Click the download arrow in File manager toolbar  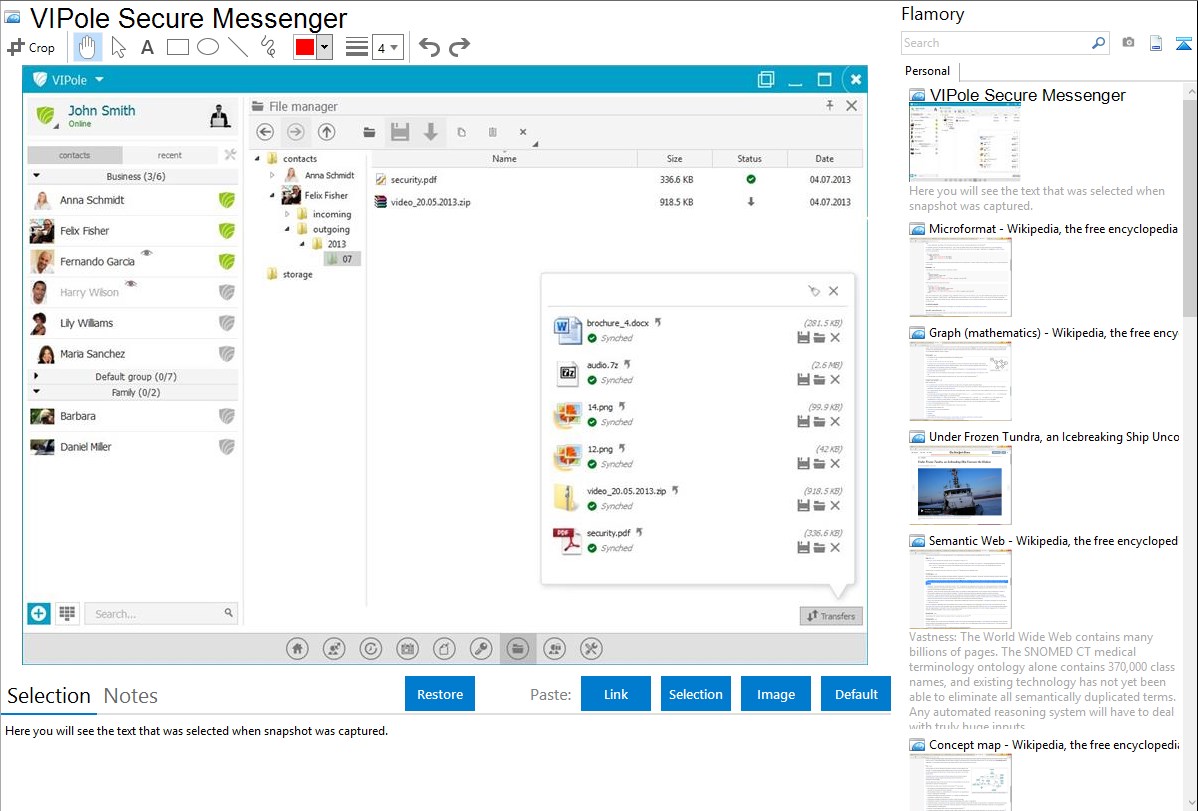pos(431,132)
